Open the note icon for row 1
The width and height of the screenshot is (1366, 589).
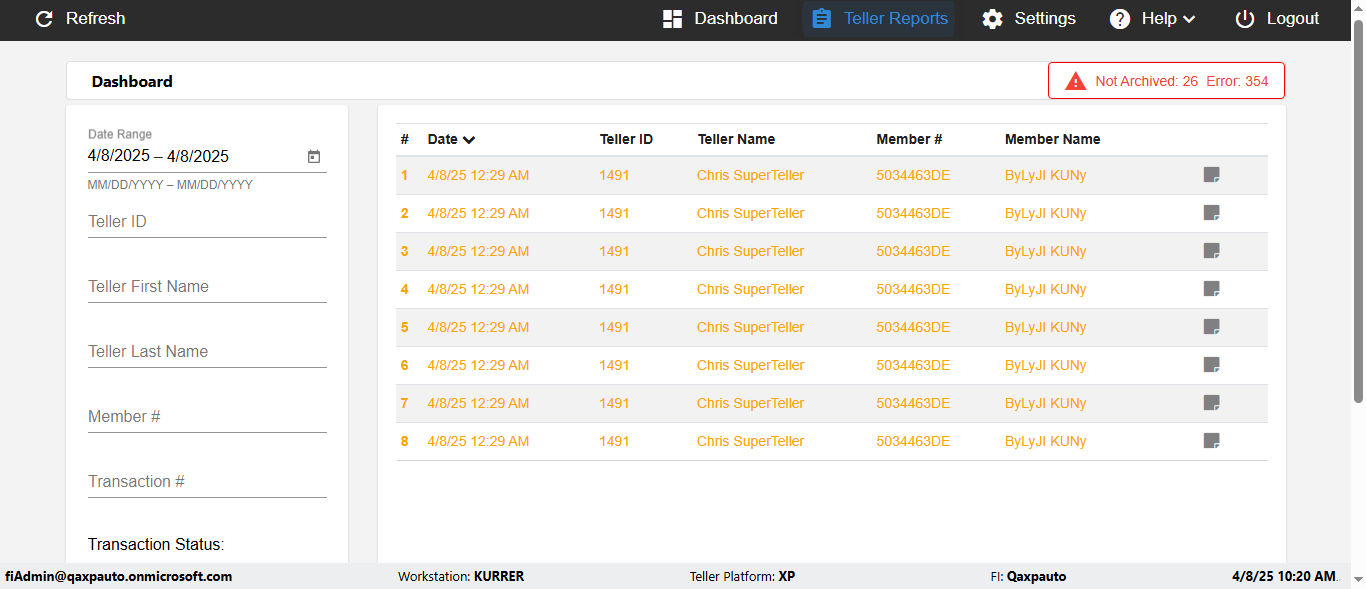click(x=1211, y=175)
